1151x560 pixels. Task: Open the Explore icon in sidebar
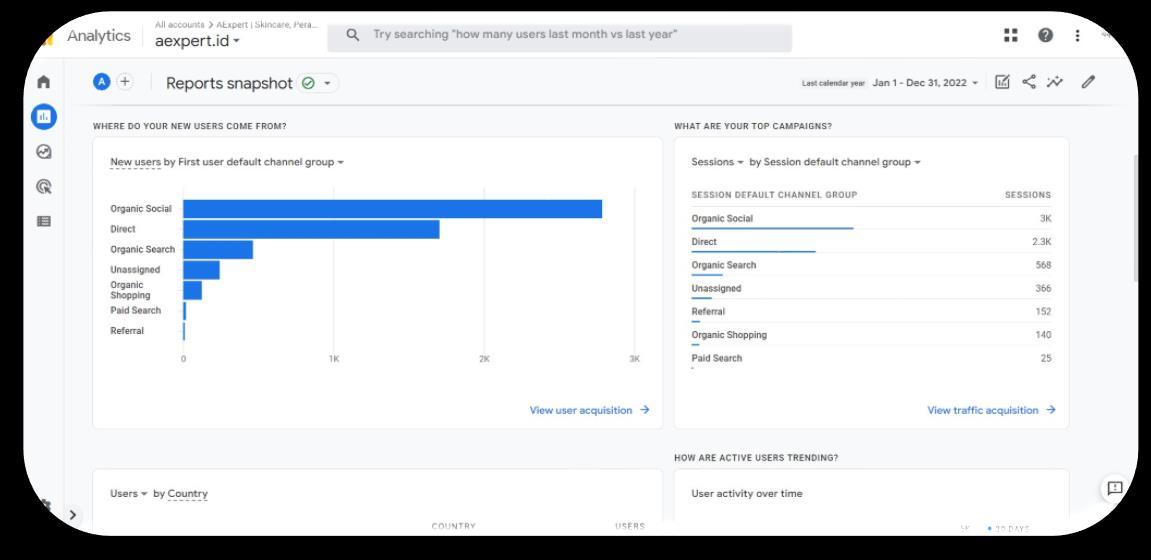pyautogui.click(x=43, y=153)
